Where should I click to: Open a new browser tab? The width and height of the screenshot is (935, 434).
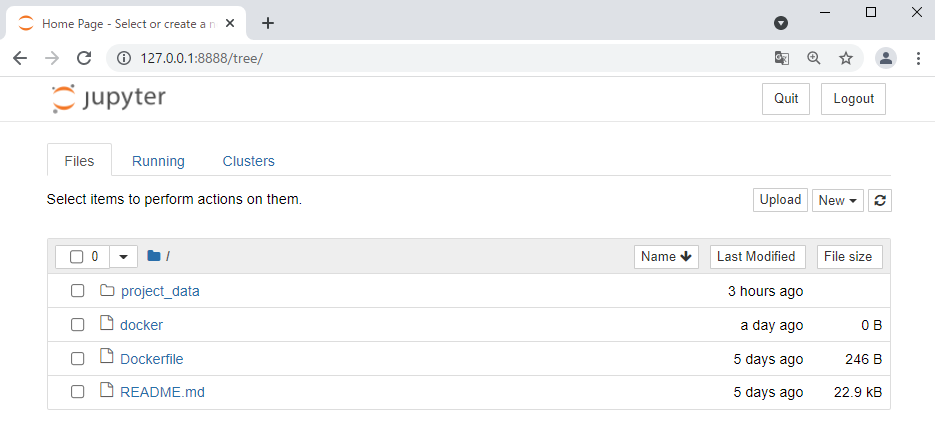click(x=268, y=23)
